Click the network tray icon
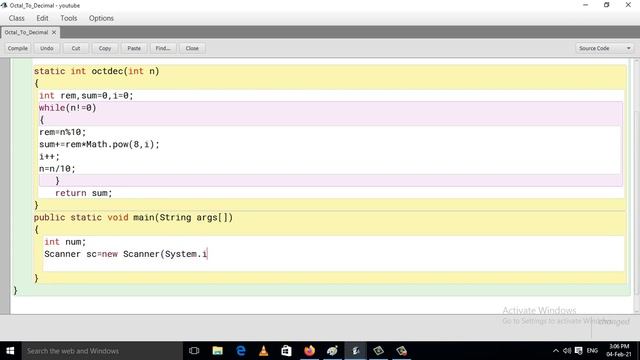This screenshot has width=640, height=360. pos(578,351)
